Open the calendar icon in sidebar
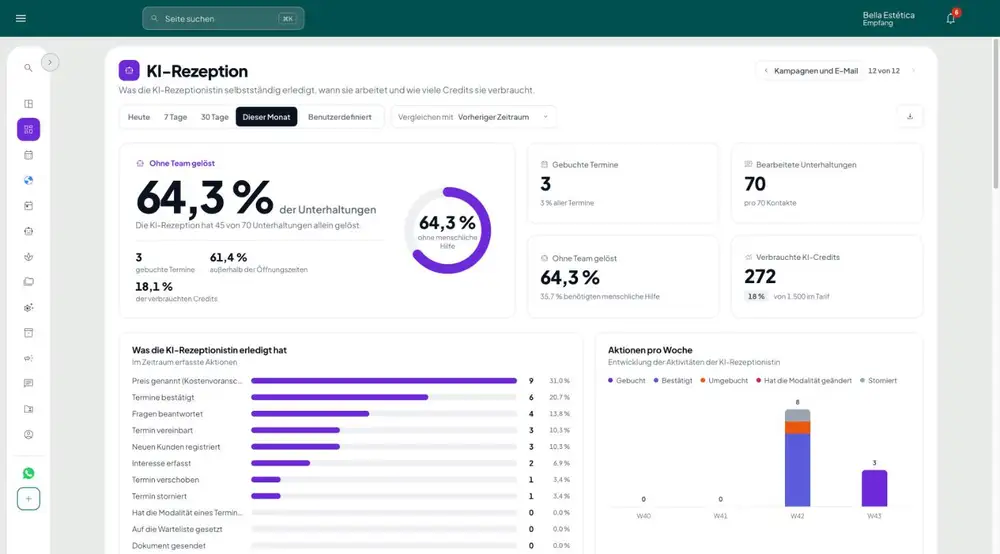Viewport: 1000px width, 554px height. point(29,155)
